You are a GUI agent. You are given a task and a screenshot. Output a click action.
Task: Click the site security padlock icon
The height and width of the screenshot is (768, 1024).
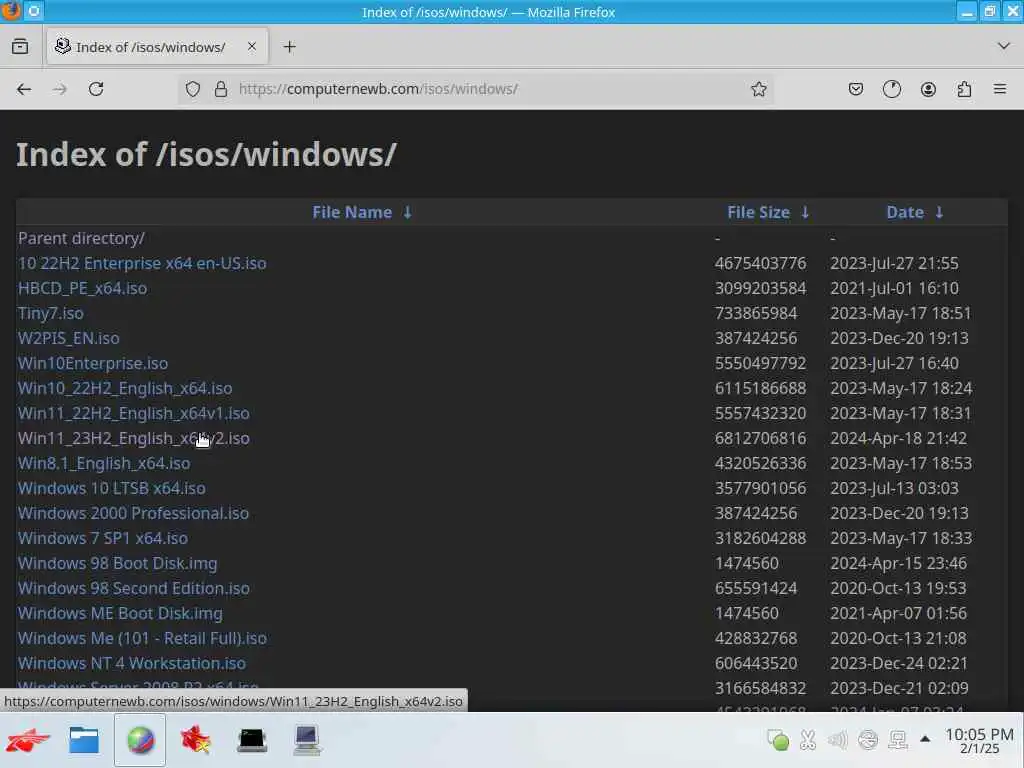(x=221, y=89)
